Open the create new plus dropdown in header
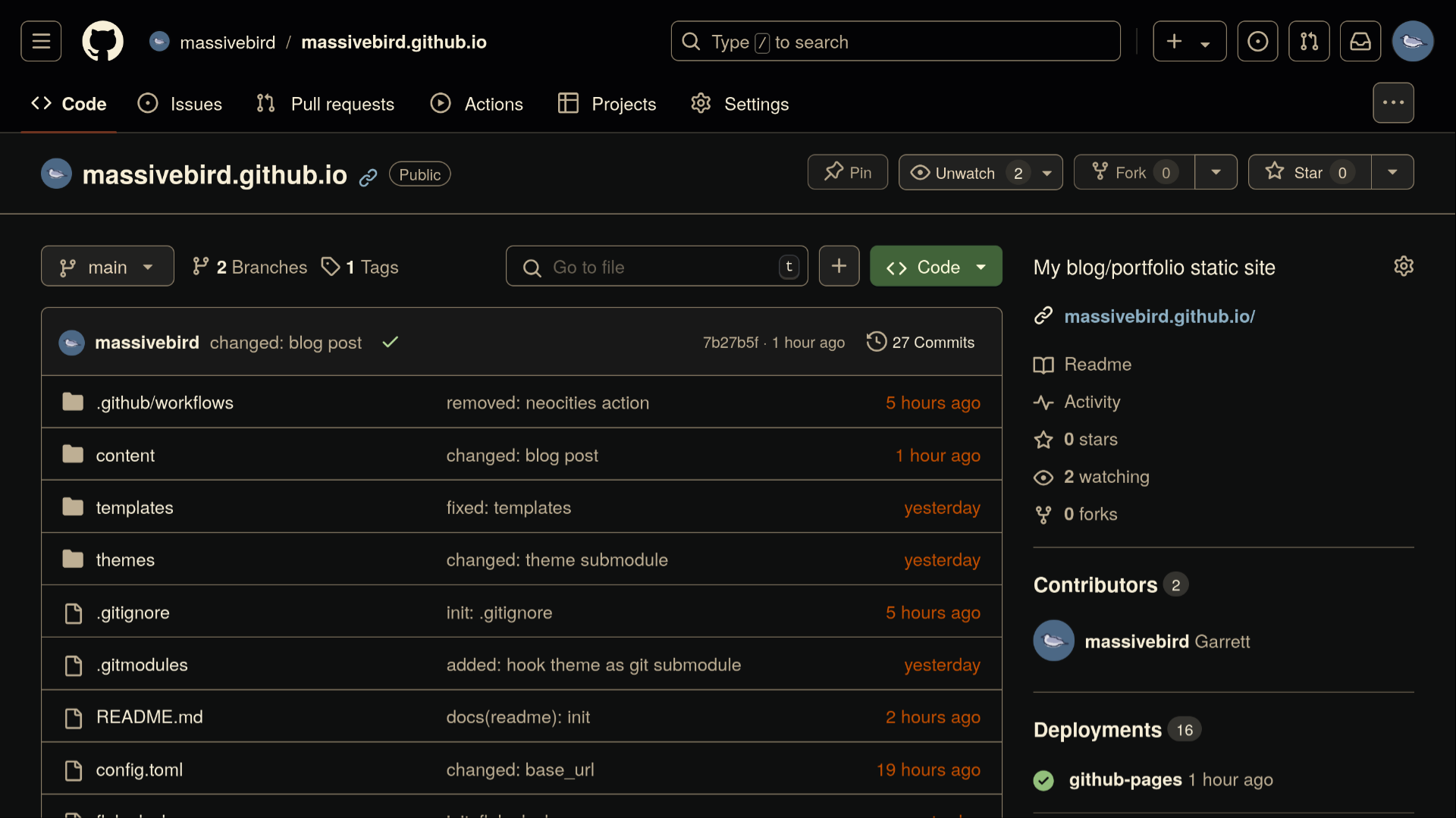The image size is (1456, 818). point(1189,41)
